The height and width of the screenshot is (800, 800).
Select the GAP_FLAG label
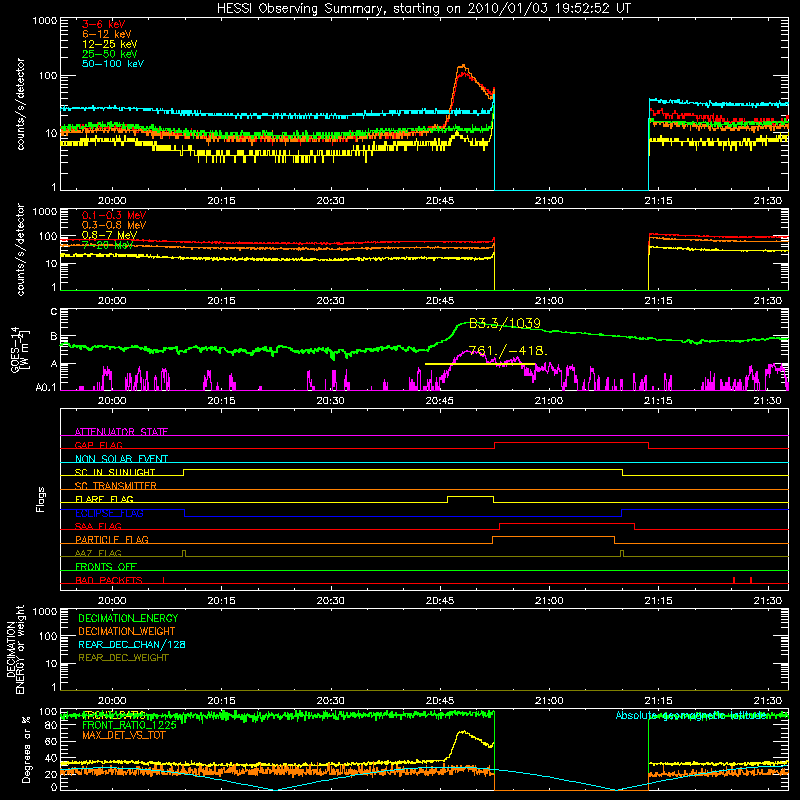[98, 445]
